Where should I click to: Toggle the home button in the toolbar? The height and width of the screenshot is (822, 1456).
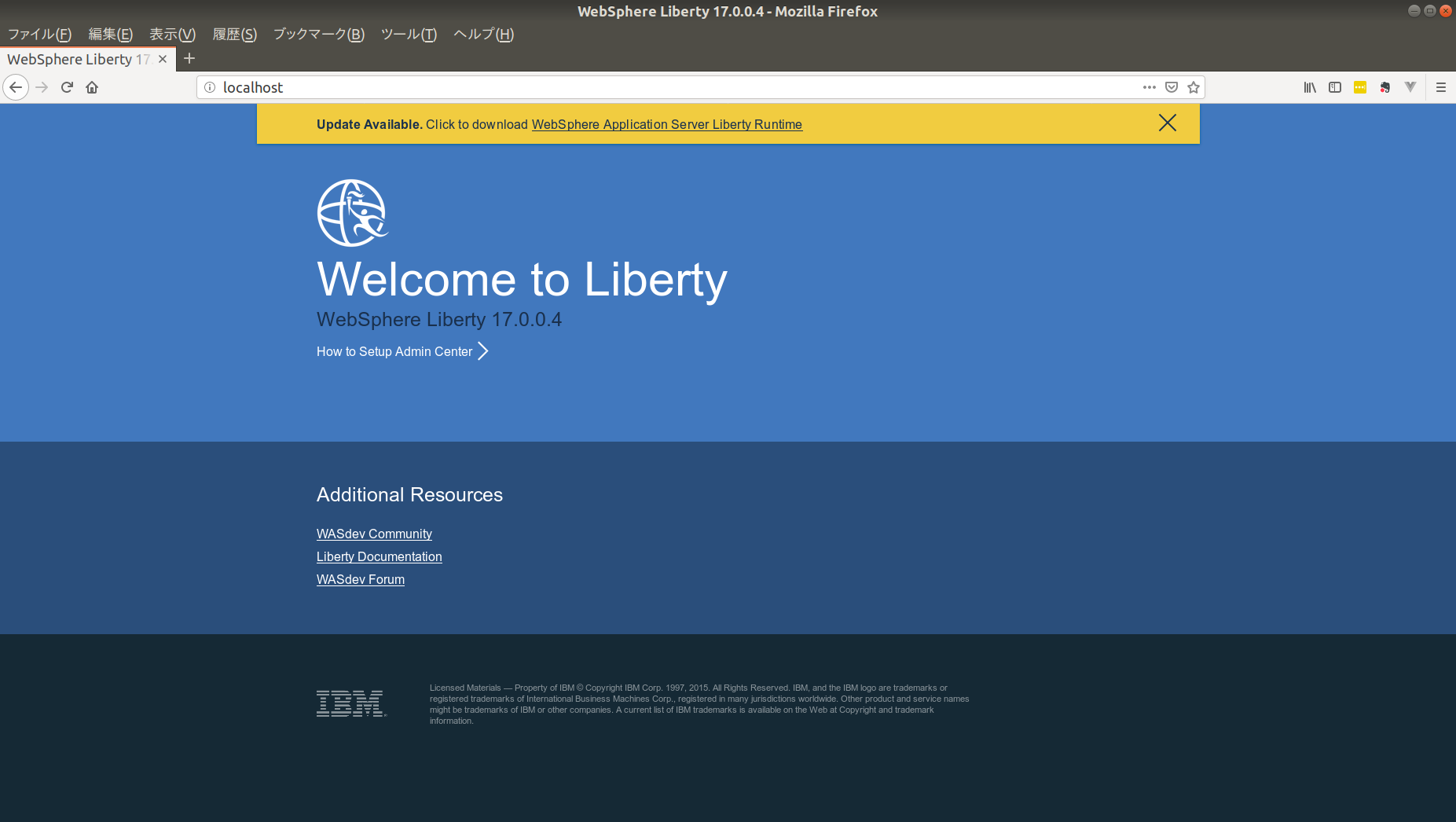91,87
